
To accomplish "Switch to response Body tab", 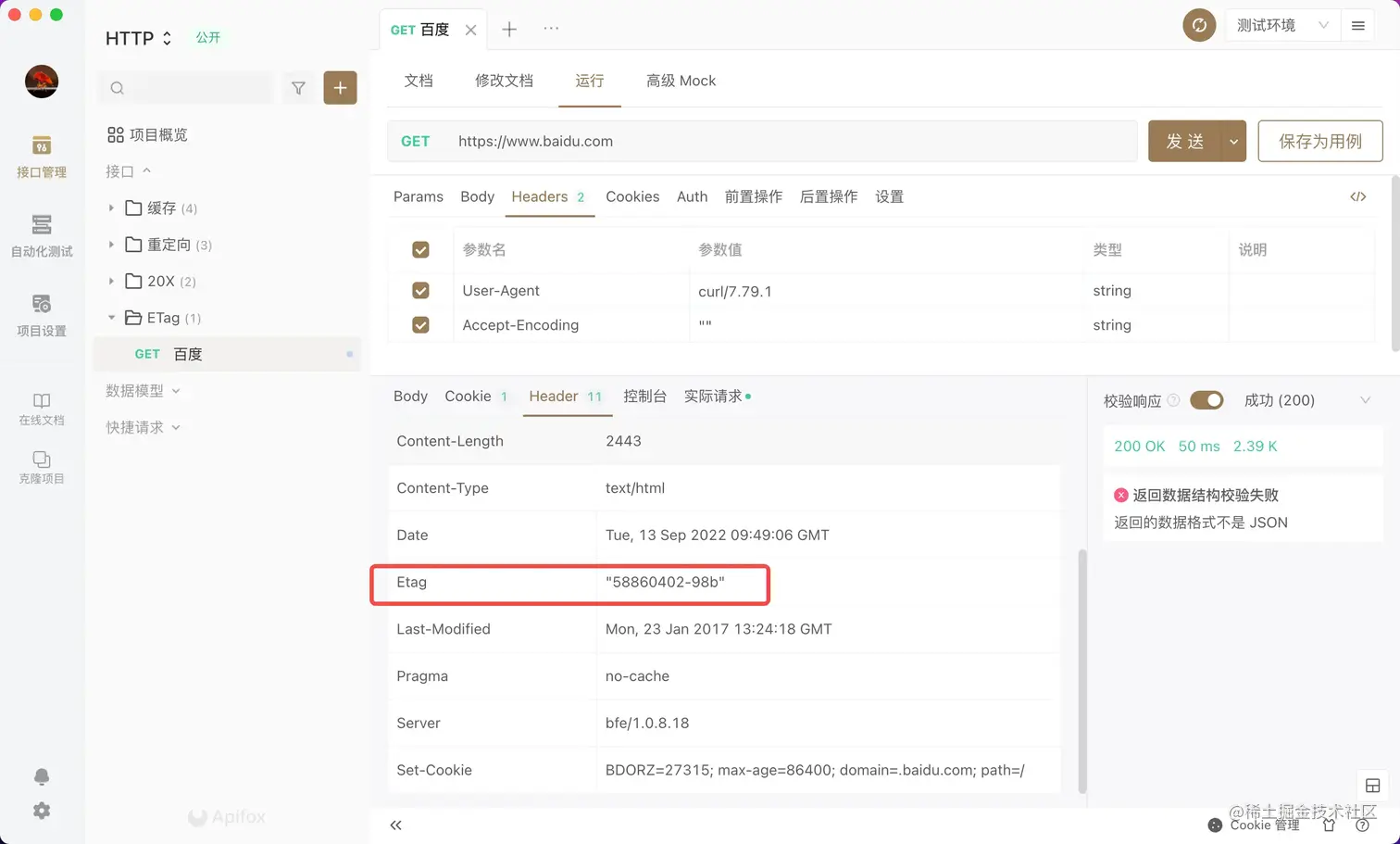I will [410, 397].
